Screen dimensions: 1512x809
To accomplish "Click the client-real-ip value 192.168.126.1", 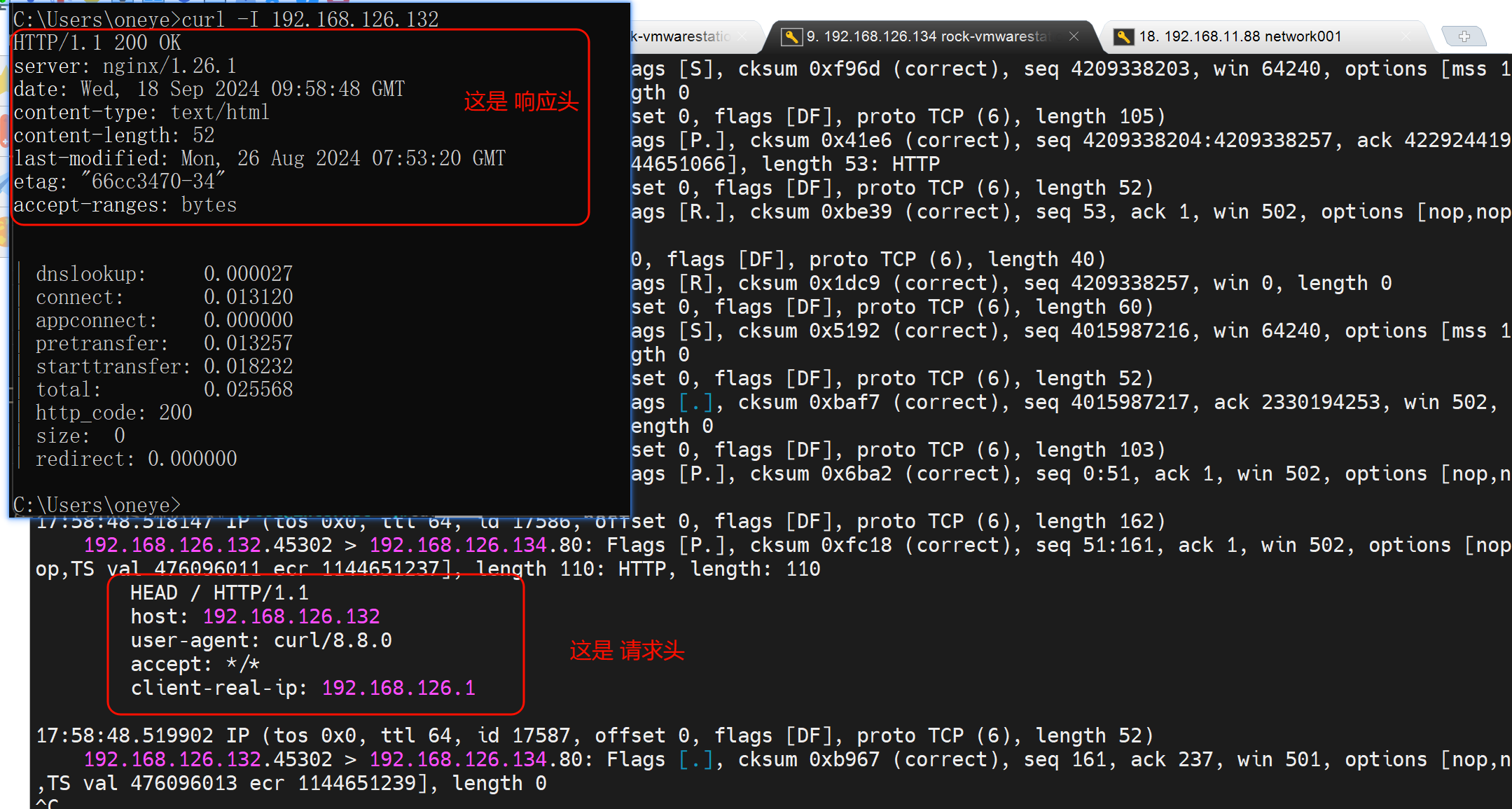I will [x=398, y=688].
